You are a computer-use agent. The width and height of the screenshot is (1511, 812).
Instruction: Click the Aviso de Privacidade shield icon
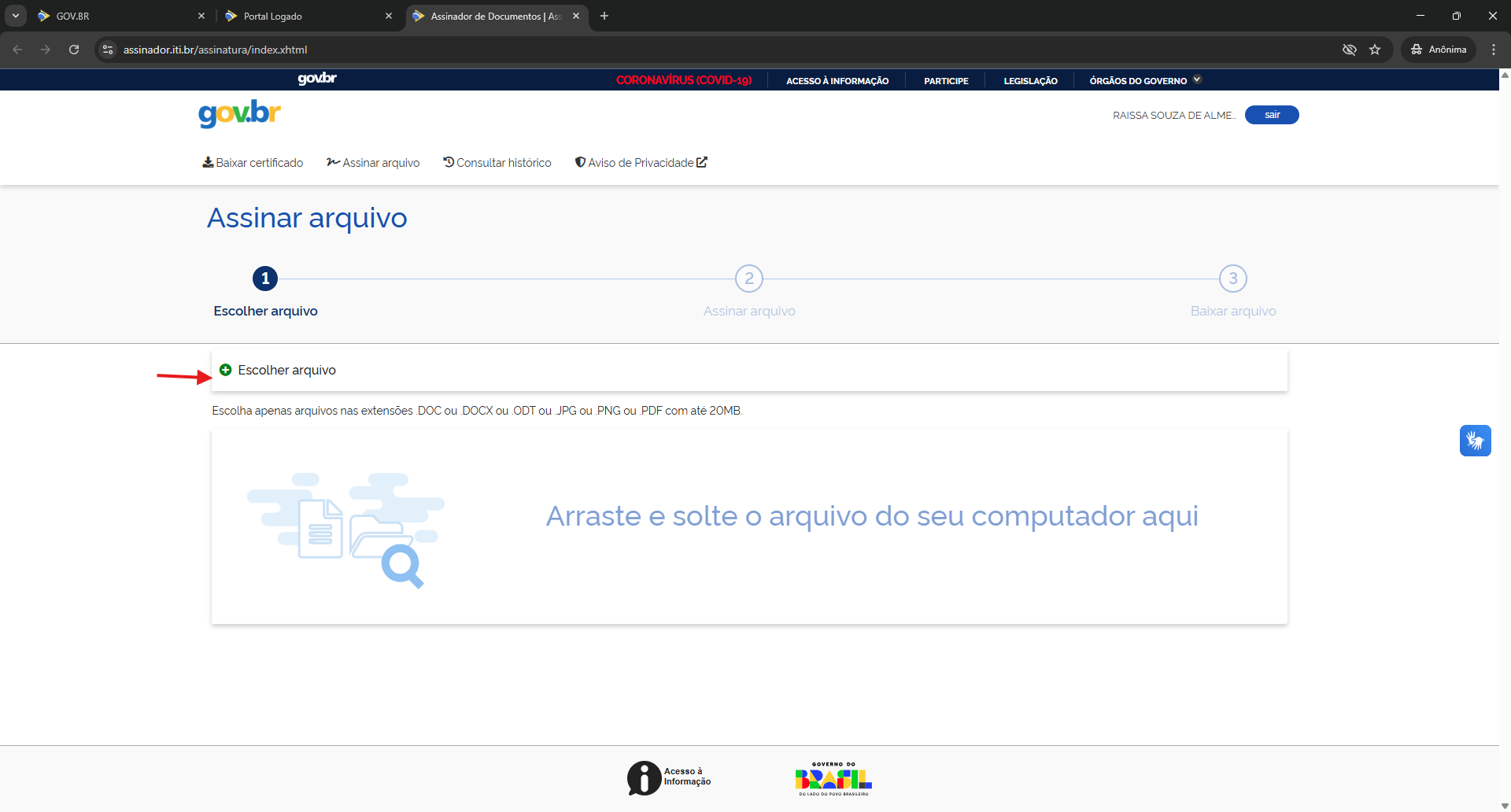click(581, 162)
